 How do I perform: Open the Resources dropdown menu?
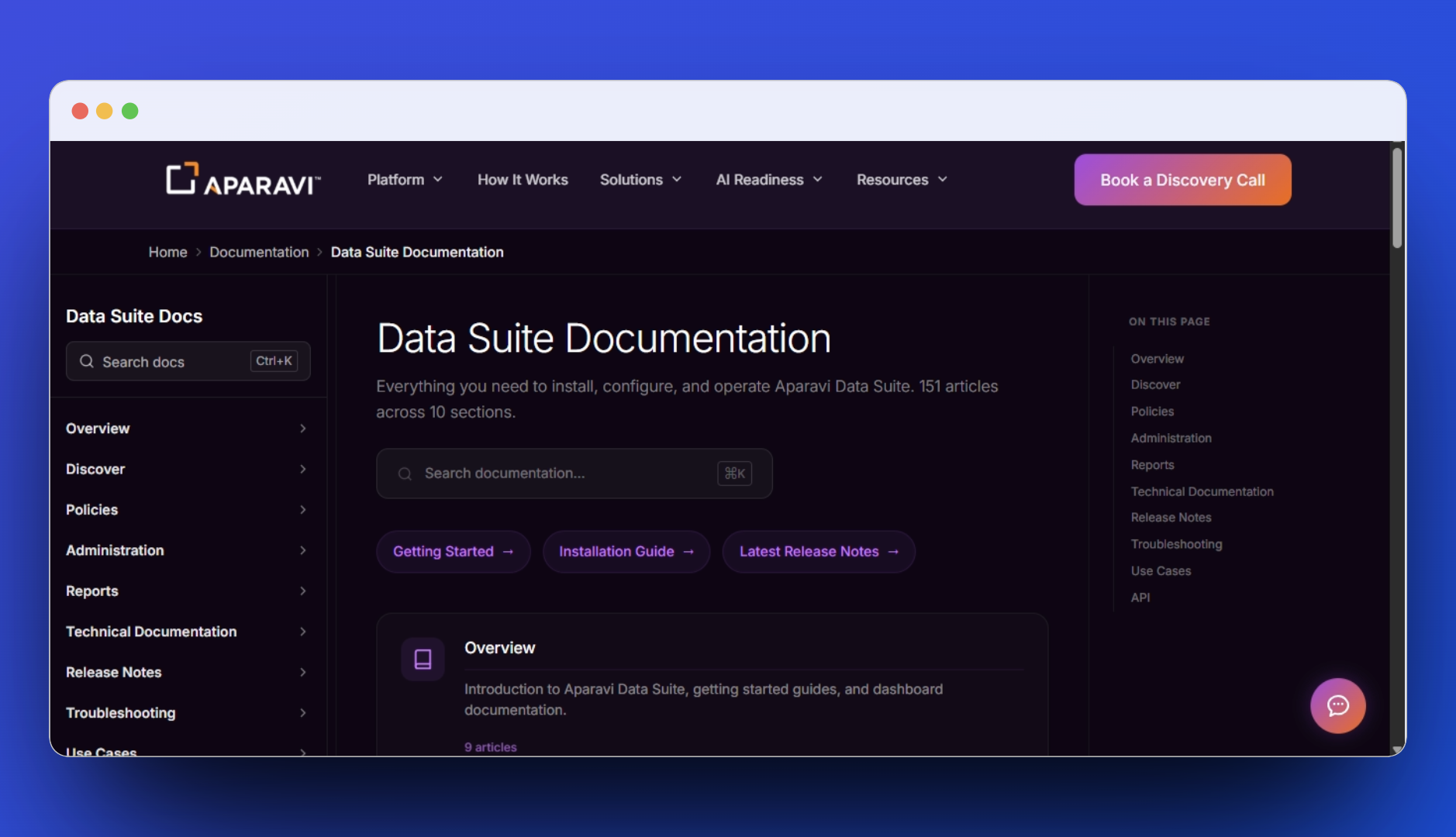click(902, 180)
